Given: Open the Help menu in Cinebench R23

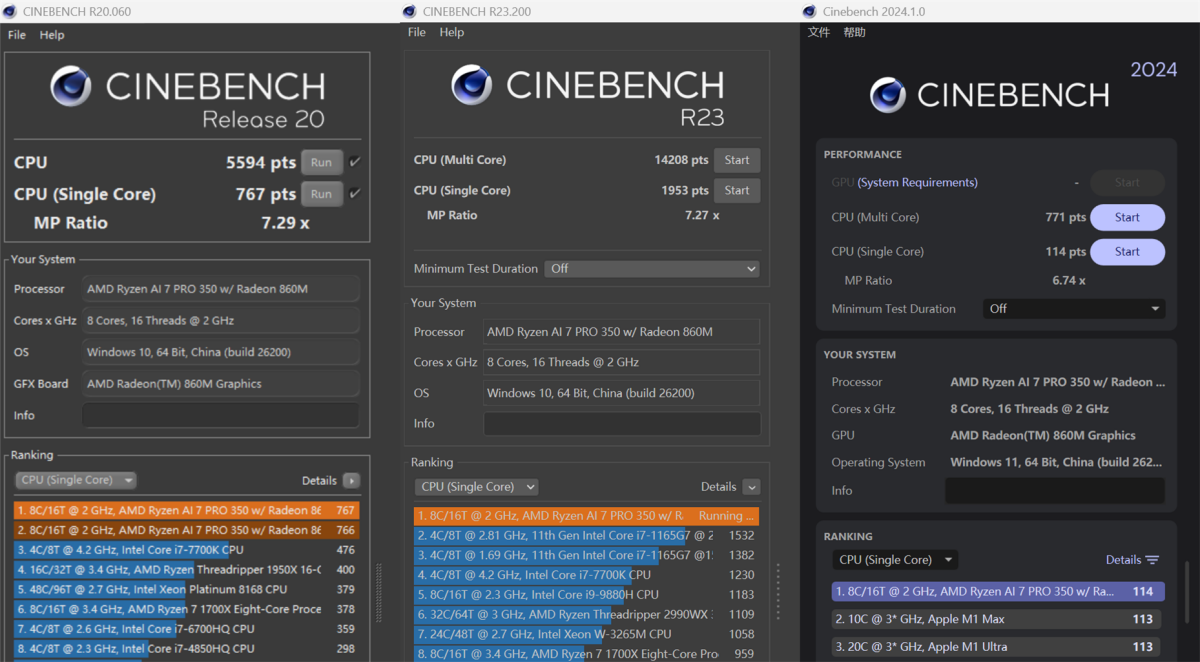Looking at the screenshot, I should (452, 32).
